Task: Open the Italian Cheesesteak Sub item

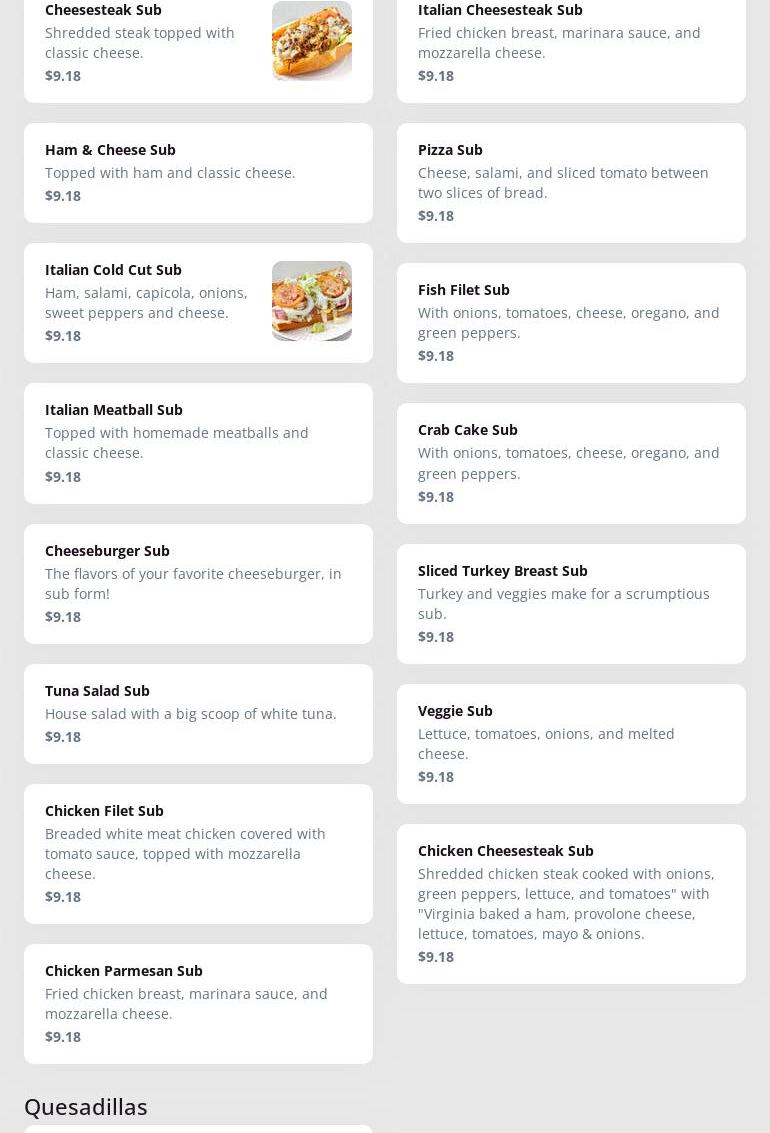Action: (x=571, y=43)
